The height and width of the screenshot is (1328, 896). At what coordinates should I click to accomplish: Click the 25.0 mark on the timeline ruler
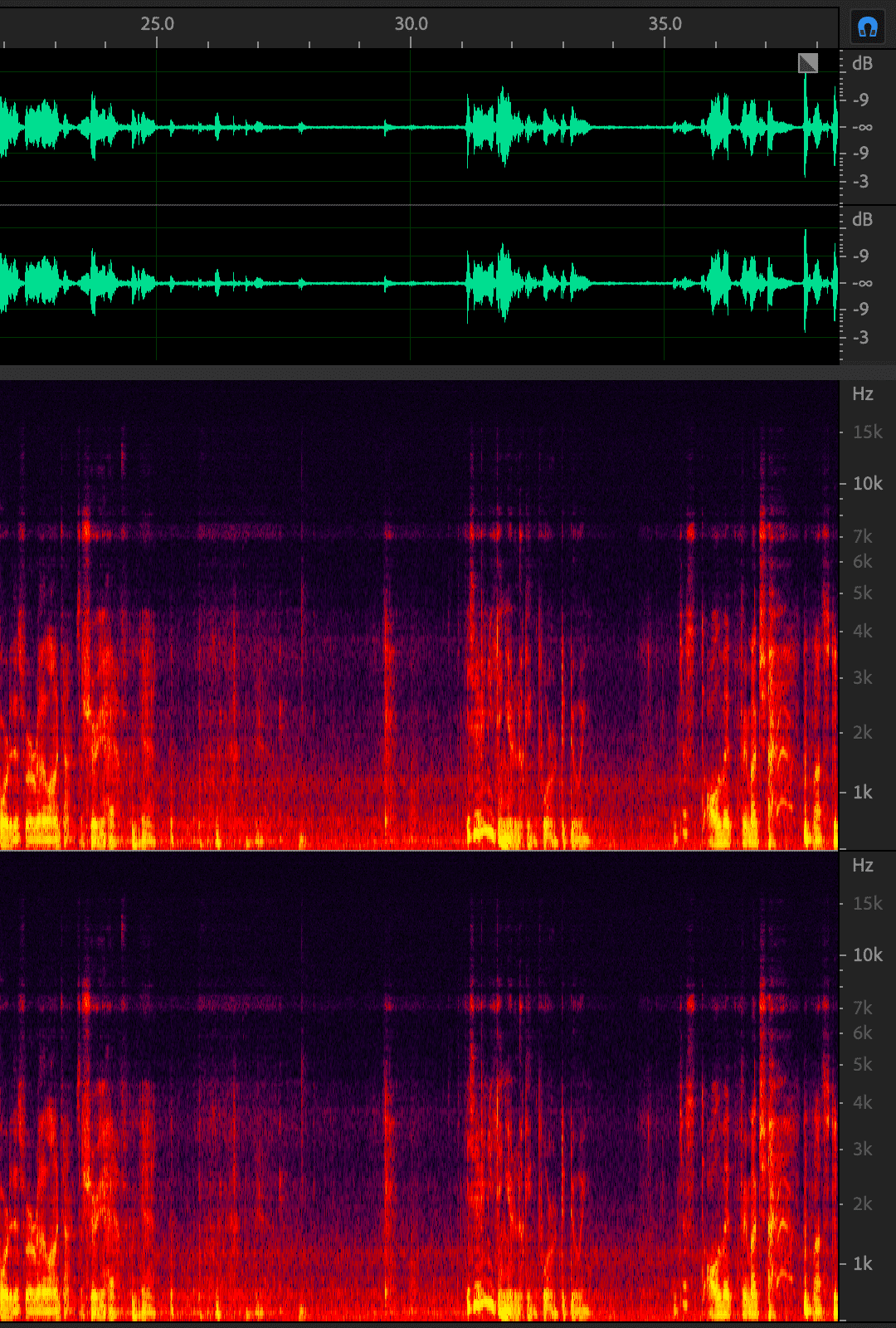coord(157,24)
